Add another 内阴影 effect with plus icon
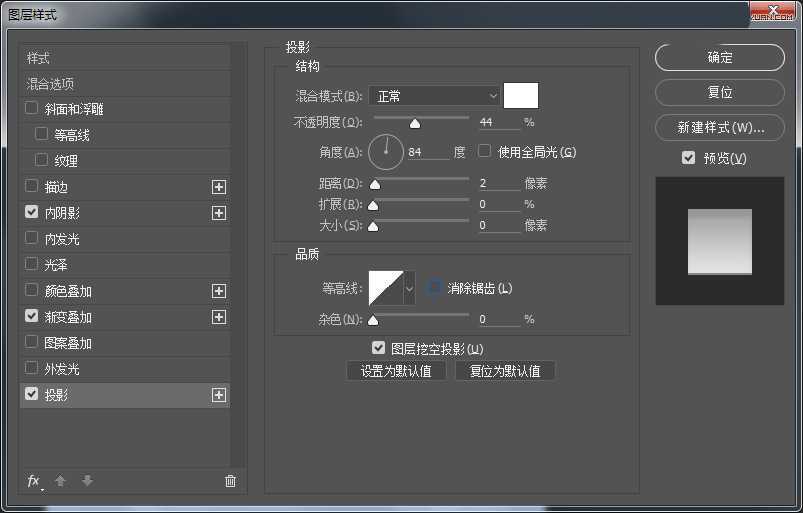Screen dimensions: 803x513 219,213
